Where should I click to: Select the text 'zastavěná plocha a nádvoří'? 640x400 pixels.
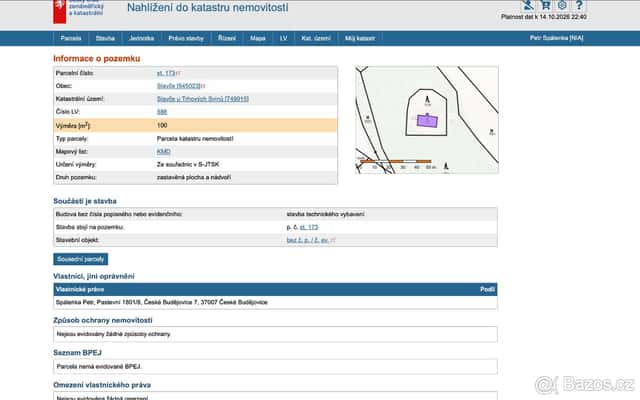(194, 178)
